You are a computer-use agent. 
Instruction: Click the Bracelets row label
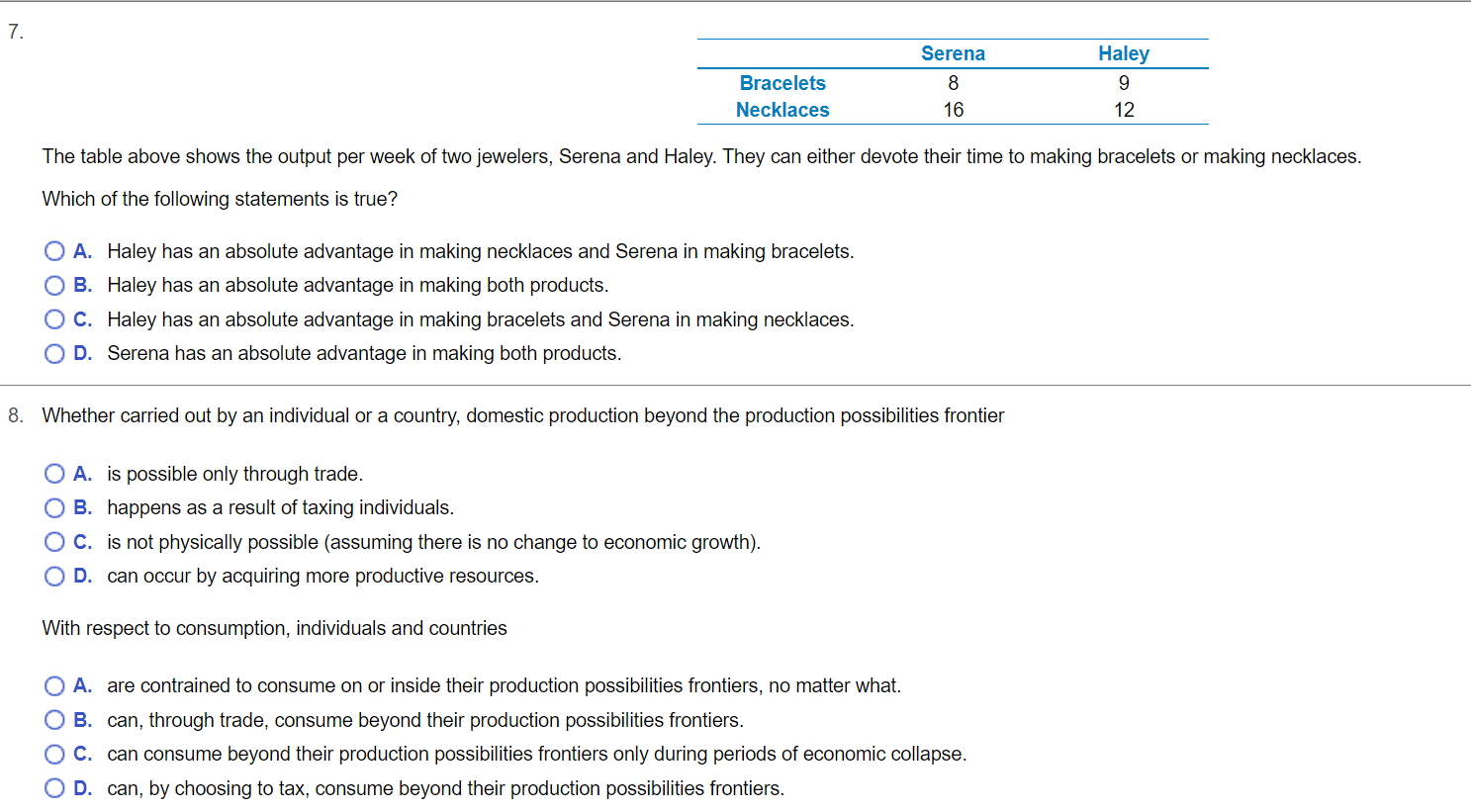(782, 83)
